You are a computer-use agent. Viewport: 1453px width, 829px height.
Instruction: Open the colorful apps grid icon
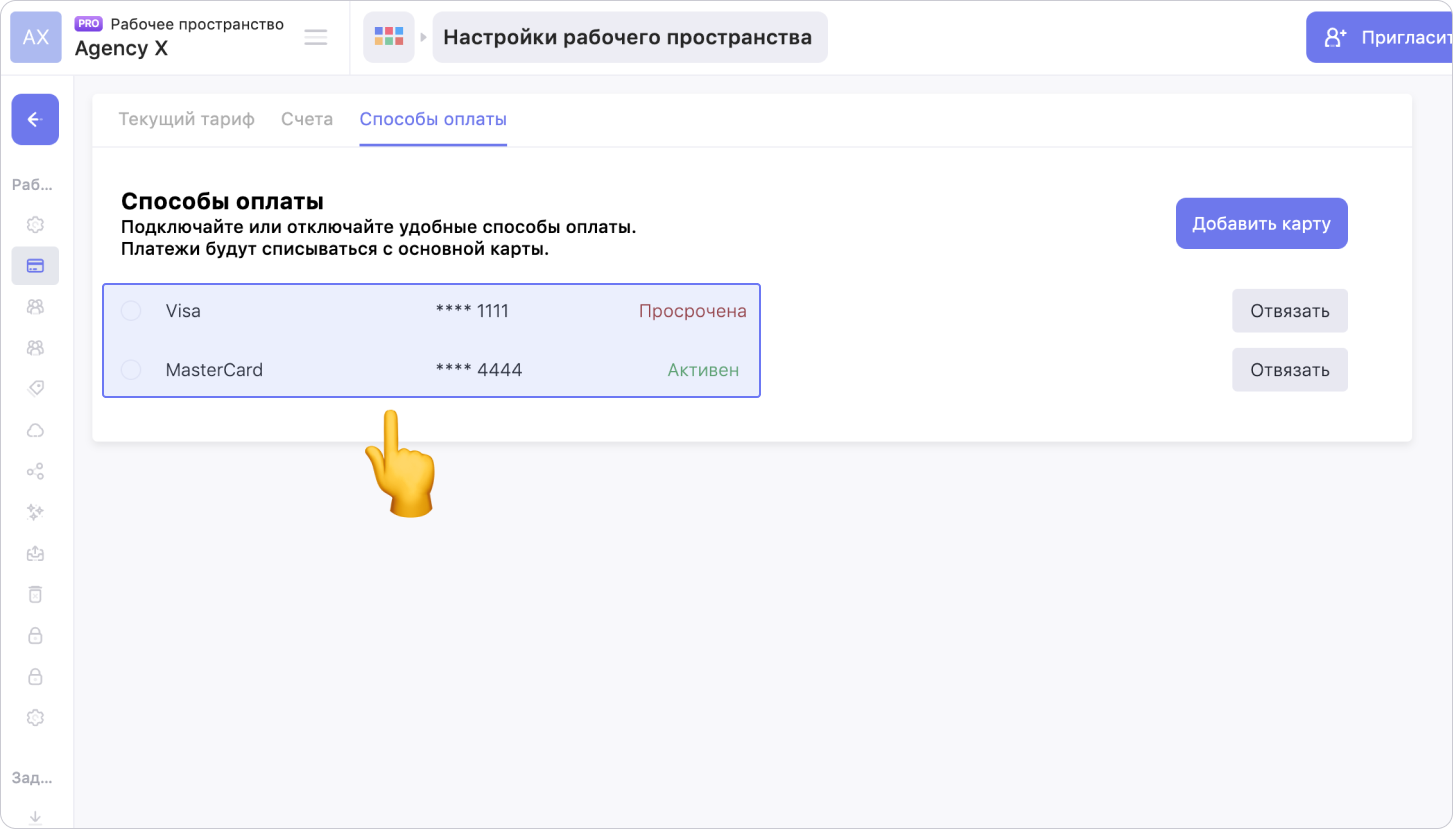[x=388, y=38]
